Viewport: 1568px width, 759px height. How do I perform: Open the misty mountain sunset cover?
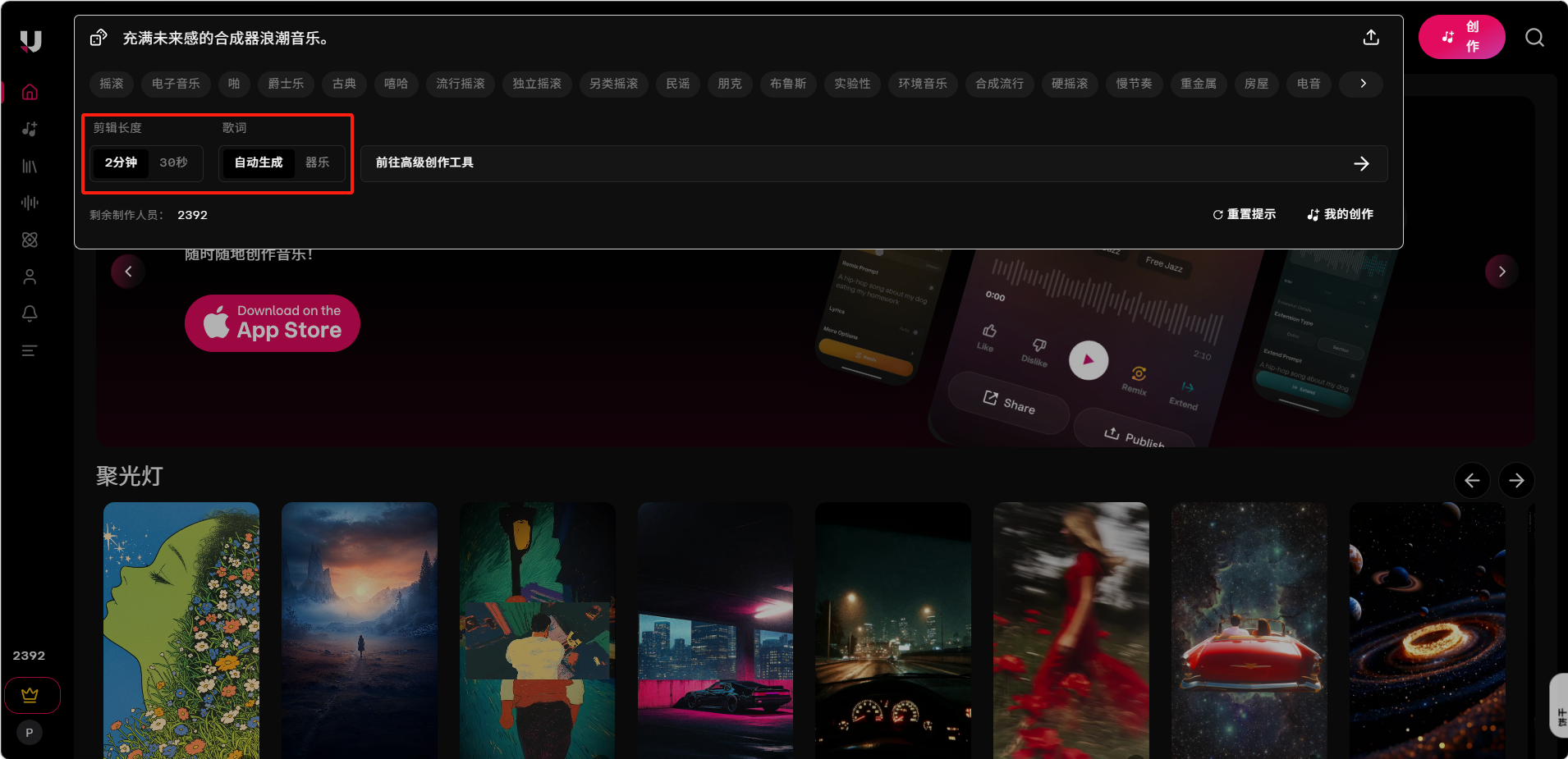click(360, 630)
